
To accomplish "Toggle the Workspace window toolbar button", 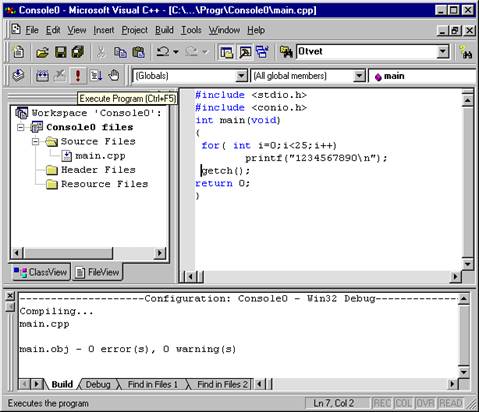I will pyautogui.click(x=226, y=52).
